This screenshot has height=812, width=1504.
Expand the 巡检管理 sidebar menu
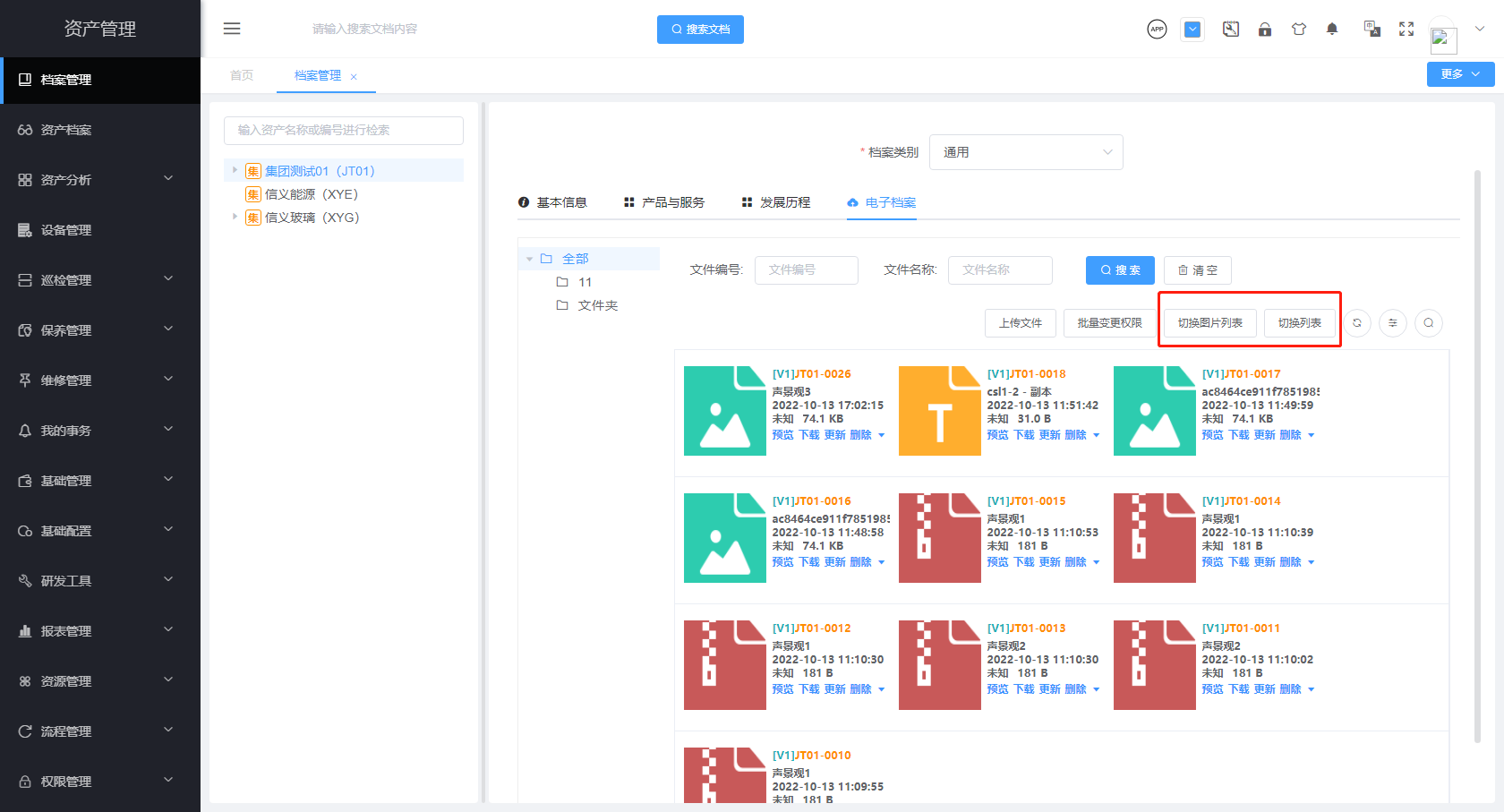(x=100, y=280)
